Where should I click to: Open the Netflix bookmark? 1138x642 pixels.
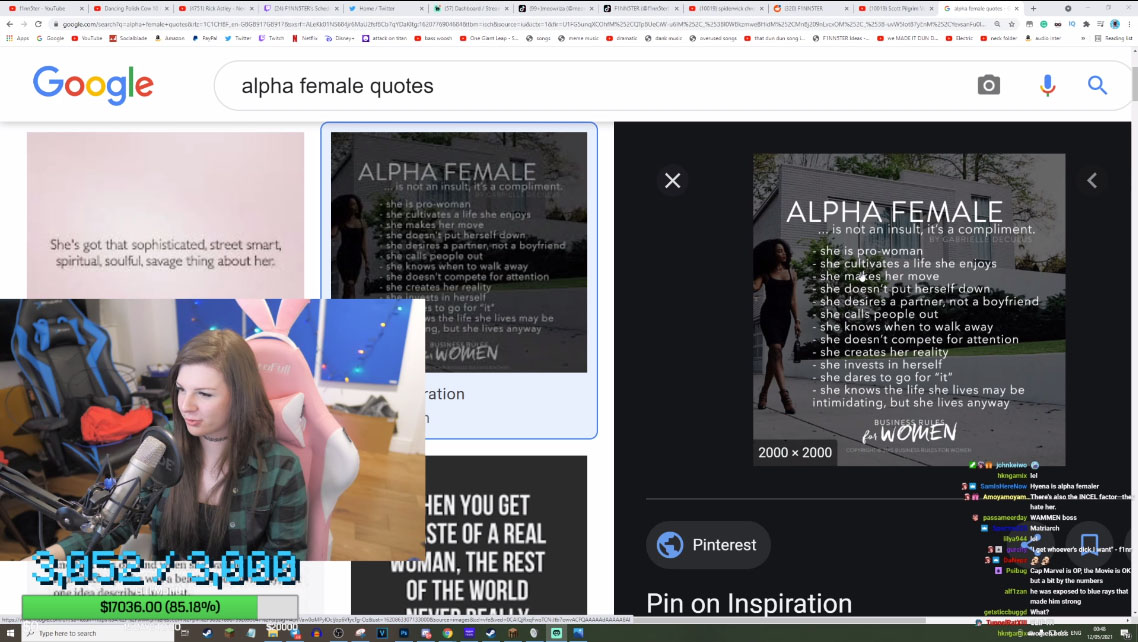point(304,38)
